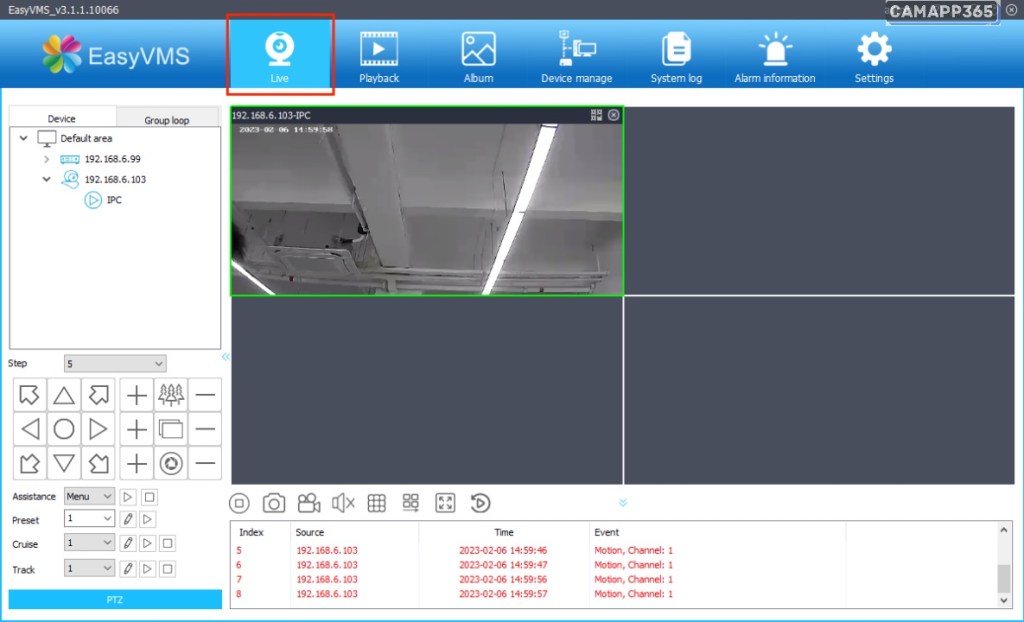Start recording with the video camera icon
This screenshot has height=622, width=1024.
tap(308, 503)
